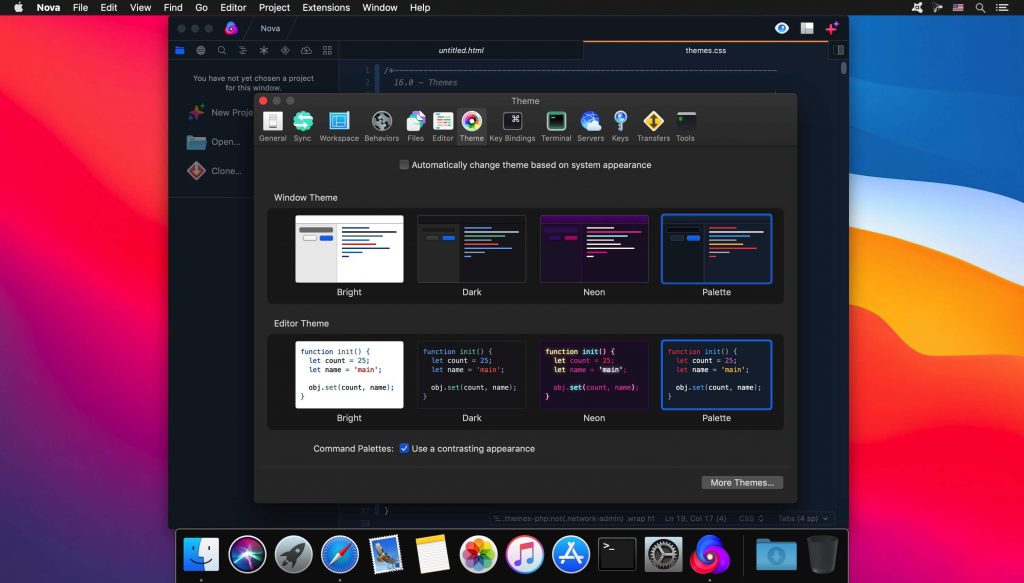Click the More Themes button
The image size is (1024, 583).
[742, 482]
